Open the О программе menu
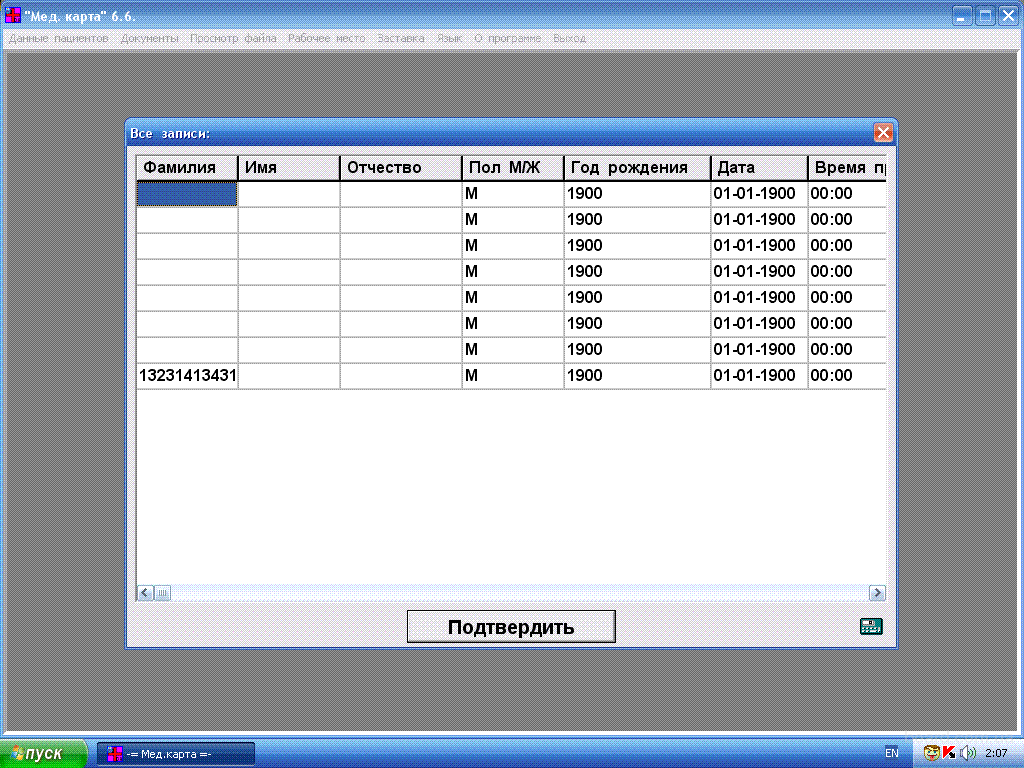Viewport: 1024px width, 768px height. (507, 38)
